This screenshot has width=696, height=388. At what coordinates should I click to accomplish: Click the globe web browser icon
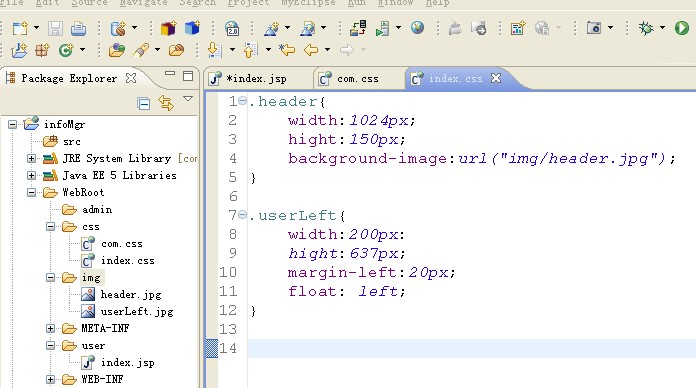point(417,28)
